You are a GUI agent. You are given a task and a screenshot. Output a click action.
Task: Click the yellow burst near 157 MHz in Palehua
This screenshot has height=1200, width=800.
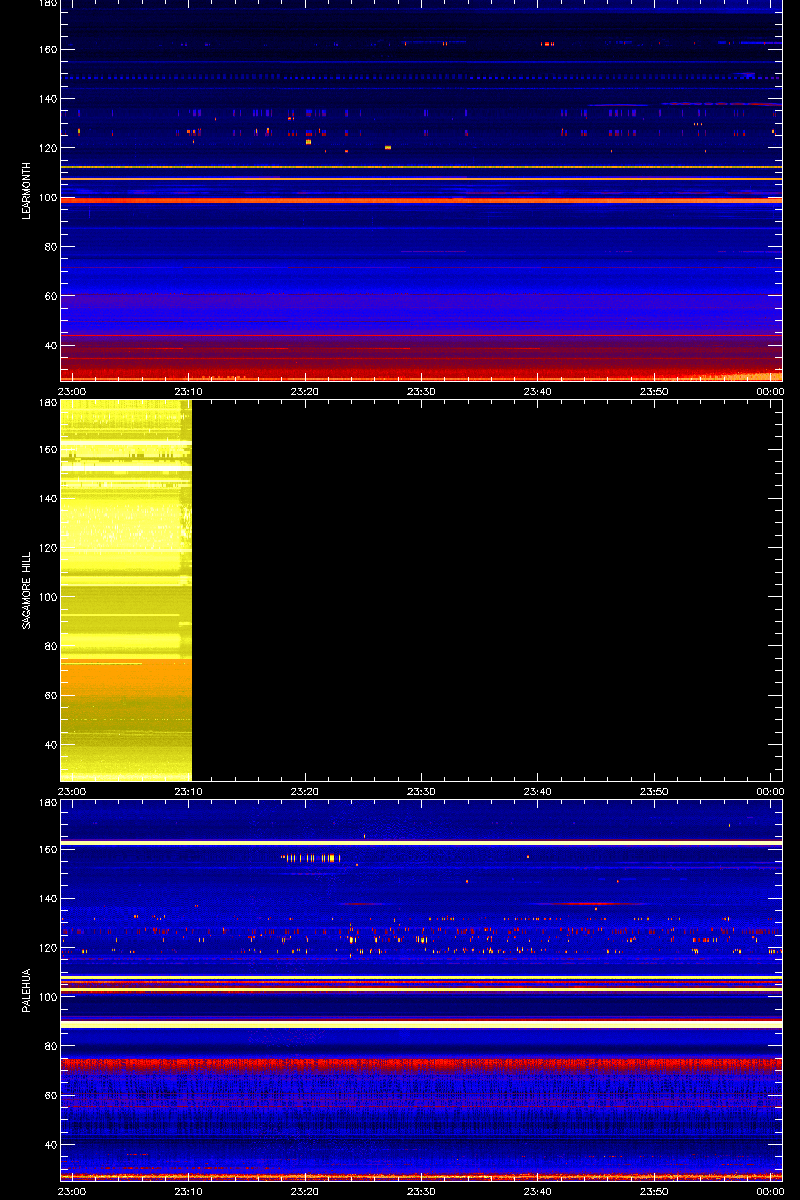[311, 857]
